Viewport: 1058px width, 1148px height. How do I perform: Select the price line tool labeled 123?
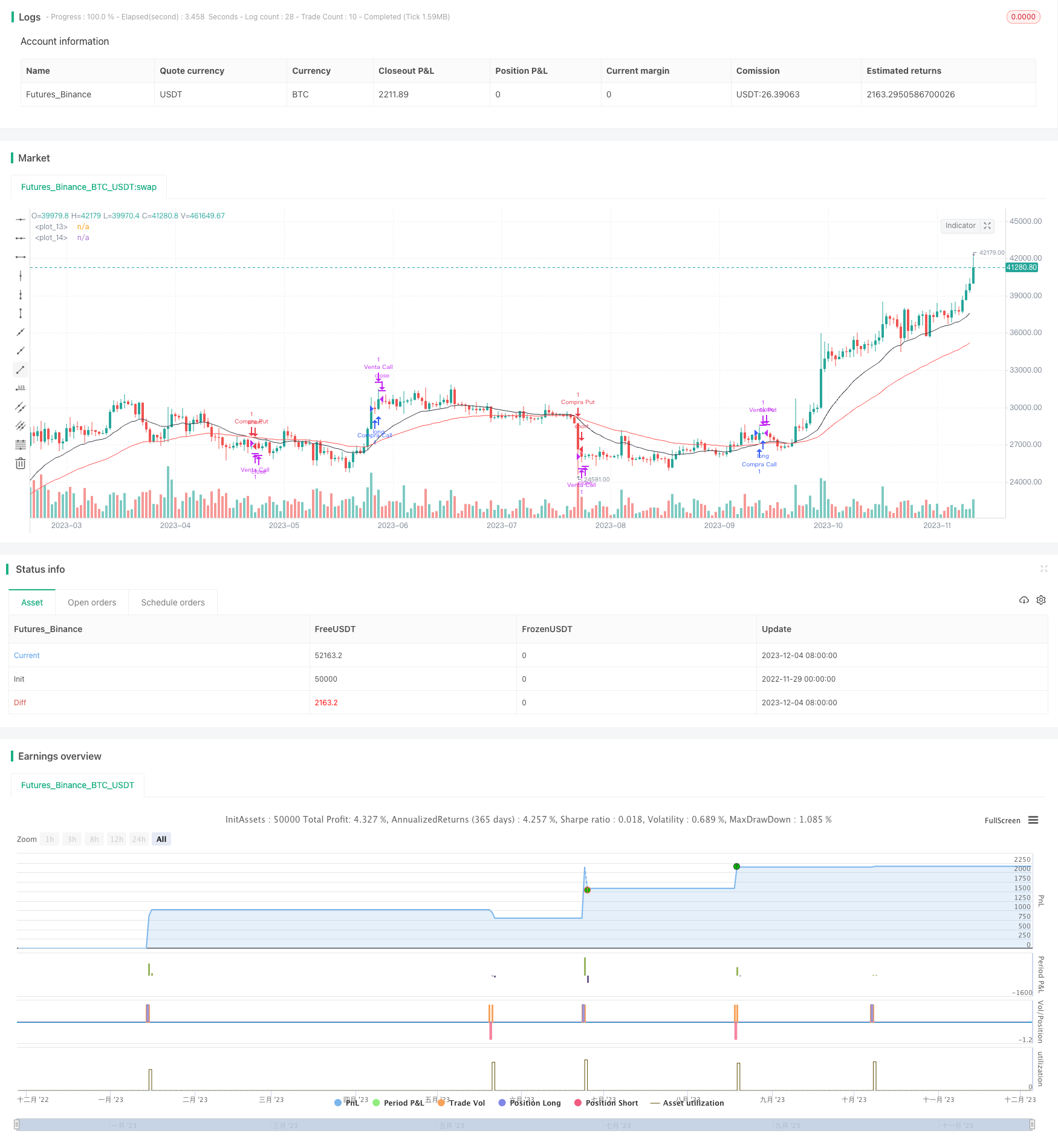[21, 388]
